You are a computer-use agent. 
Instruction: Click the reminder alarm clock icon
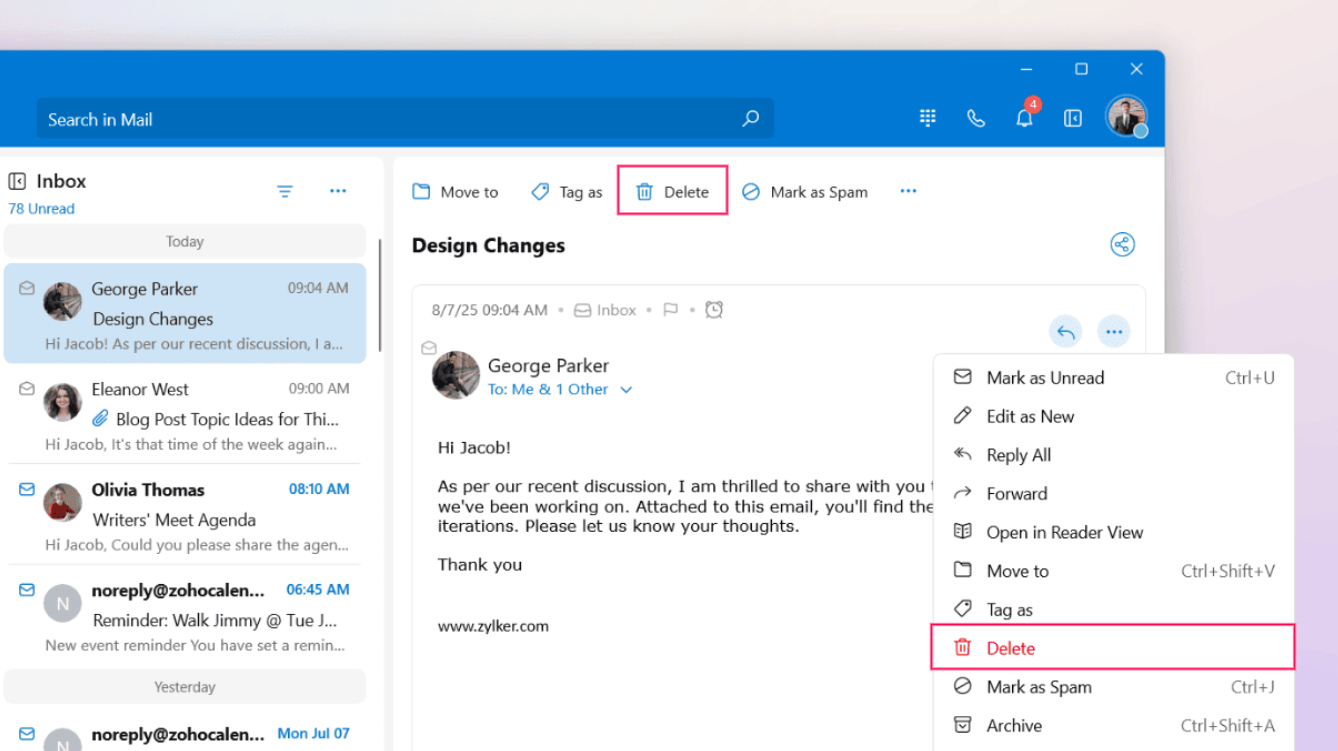click(x=714, y=310)
